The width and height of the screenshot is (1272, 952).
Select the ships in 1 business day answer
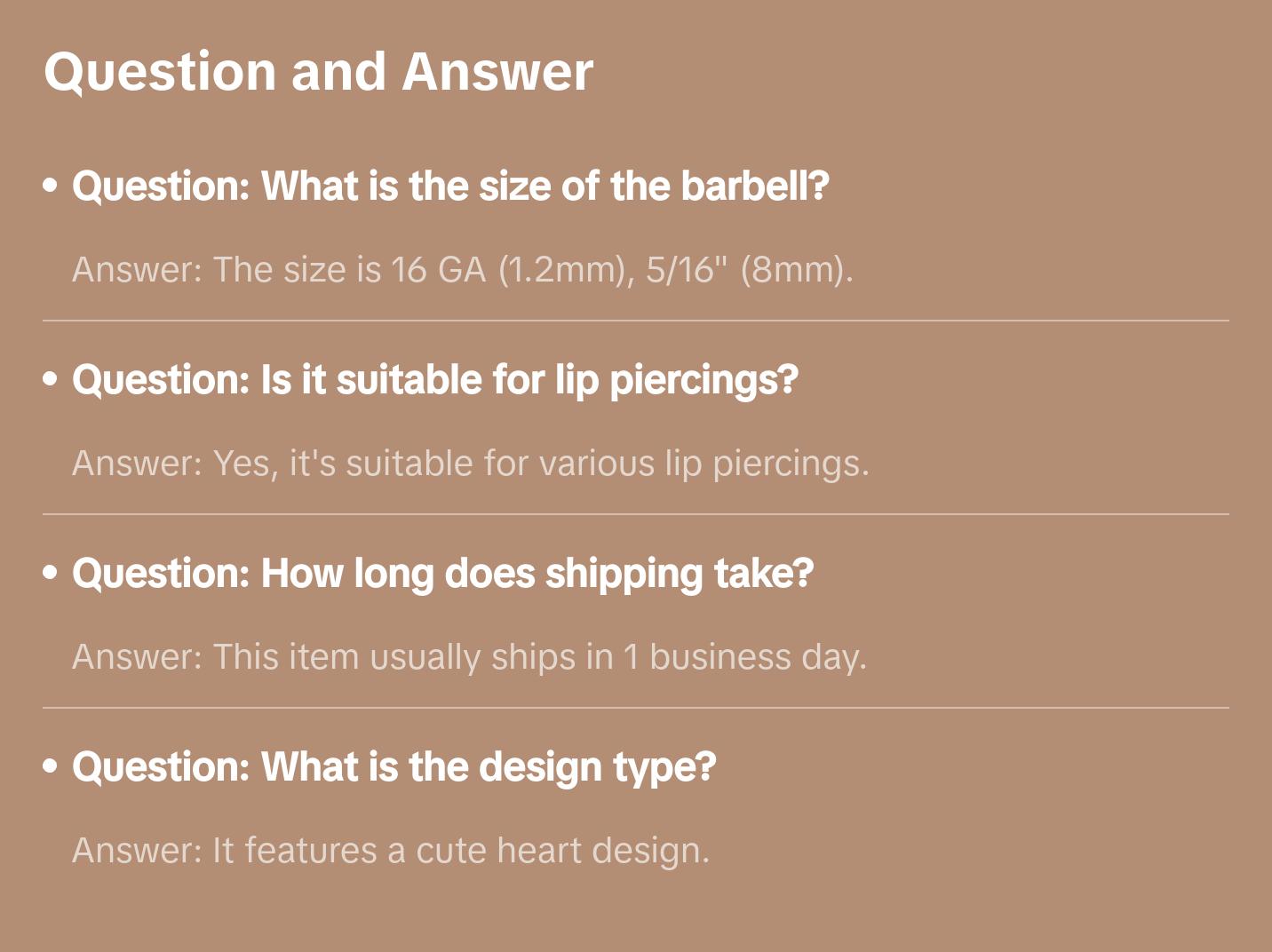(469, 657)
